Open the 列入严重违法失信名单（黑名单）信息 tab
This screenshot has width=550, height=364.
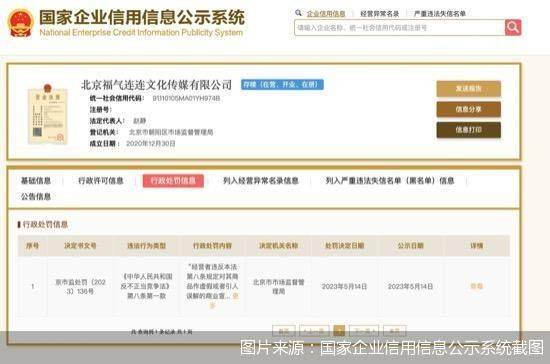(390, 181)
